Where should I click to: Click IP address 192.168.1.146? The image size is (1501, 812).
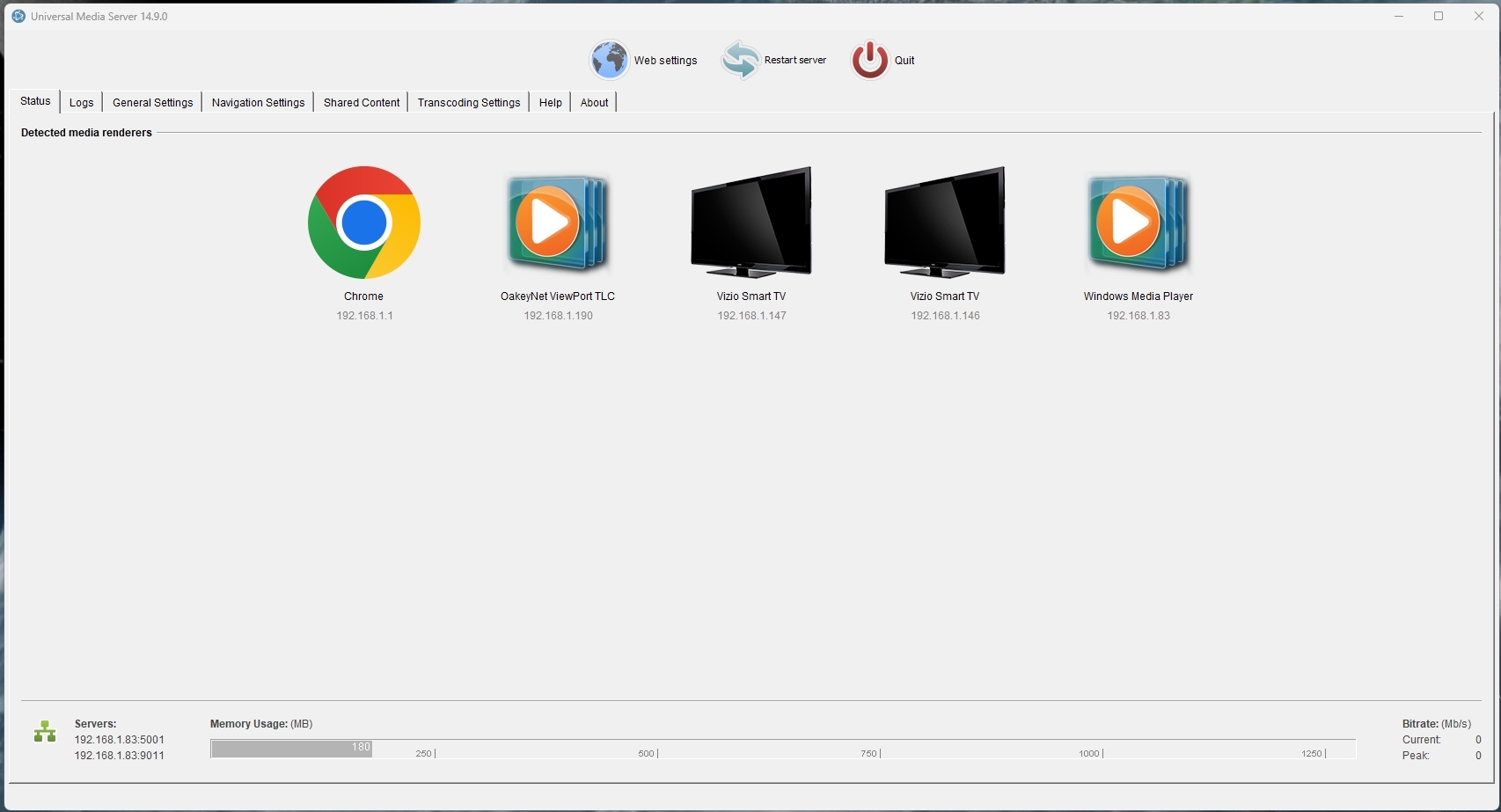coord(945,316)
